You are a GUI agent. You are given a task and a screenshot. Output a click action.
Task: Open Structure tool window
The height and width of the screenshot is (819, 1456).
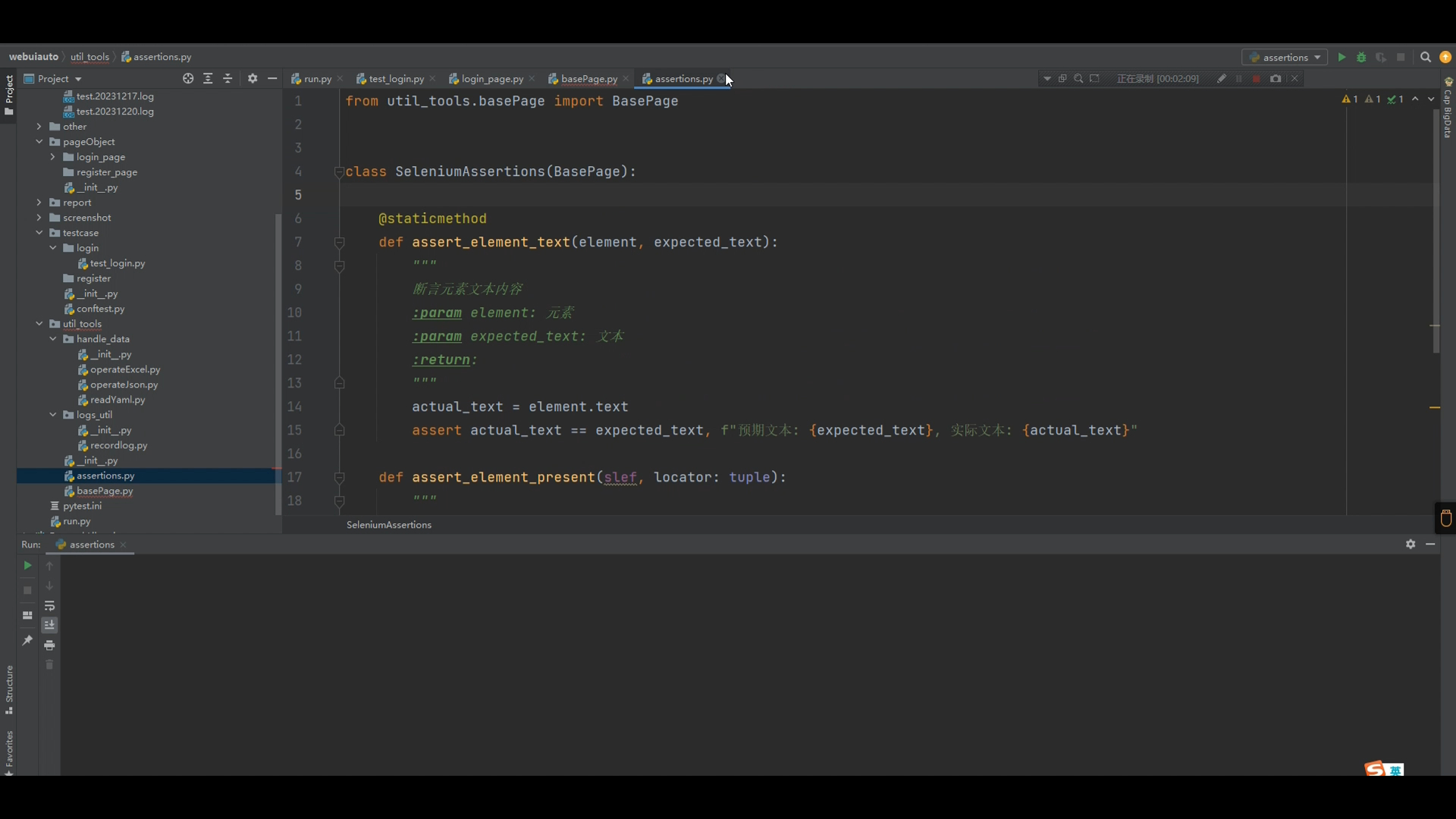[9, 690]
